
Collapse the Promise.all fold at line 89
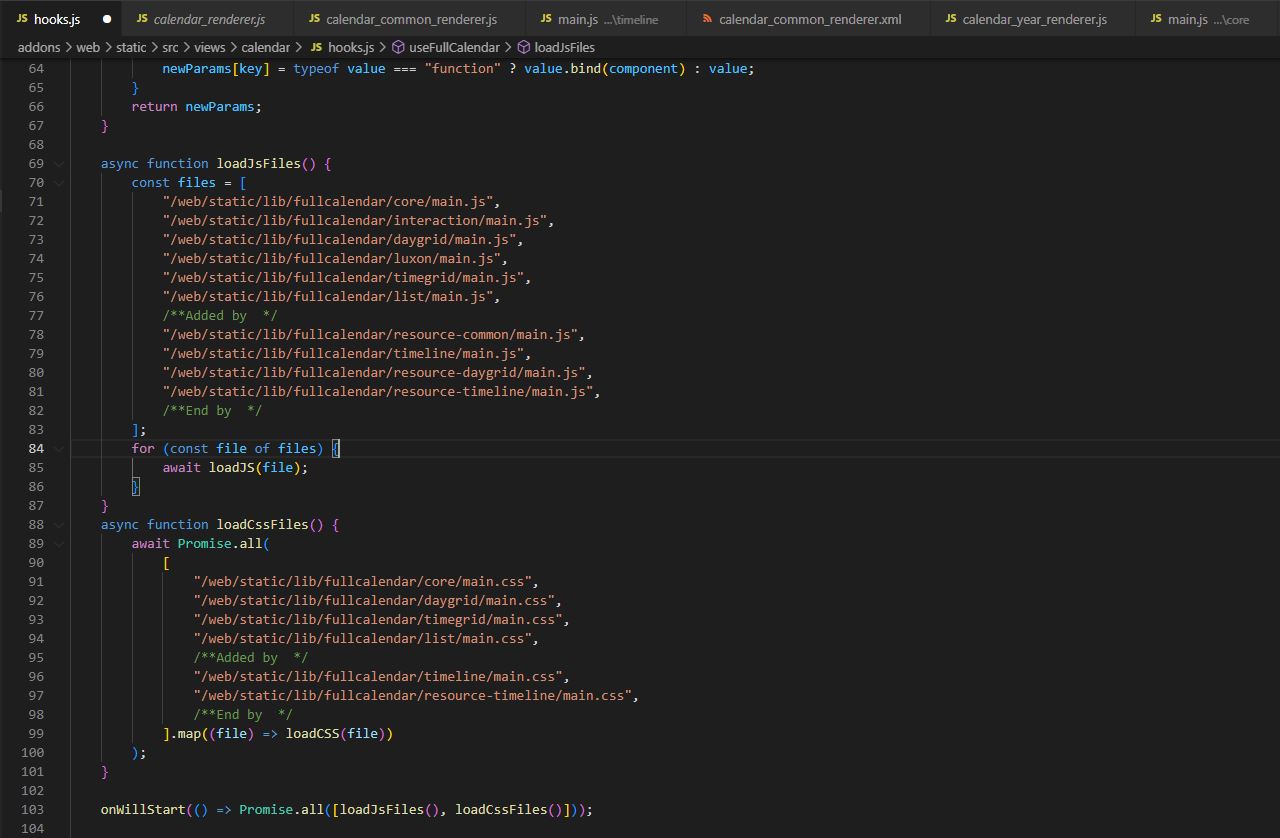tap(57, 543)
